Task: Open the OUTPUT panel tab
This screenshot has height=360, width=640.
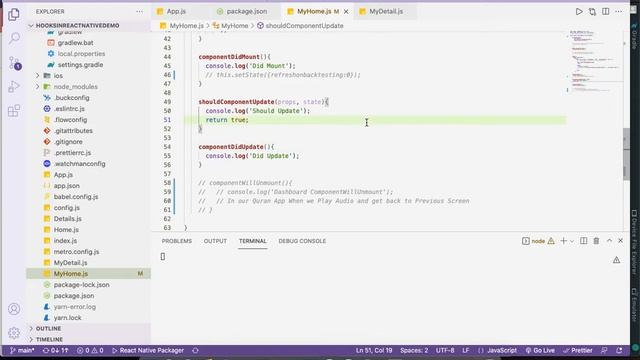Action: point(215,241)
